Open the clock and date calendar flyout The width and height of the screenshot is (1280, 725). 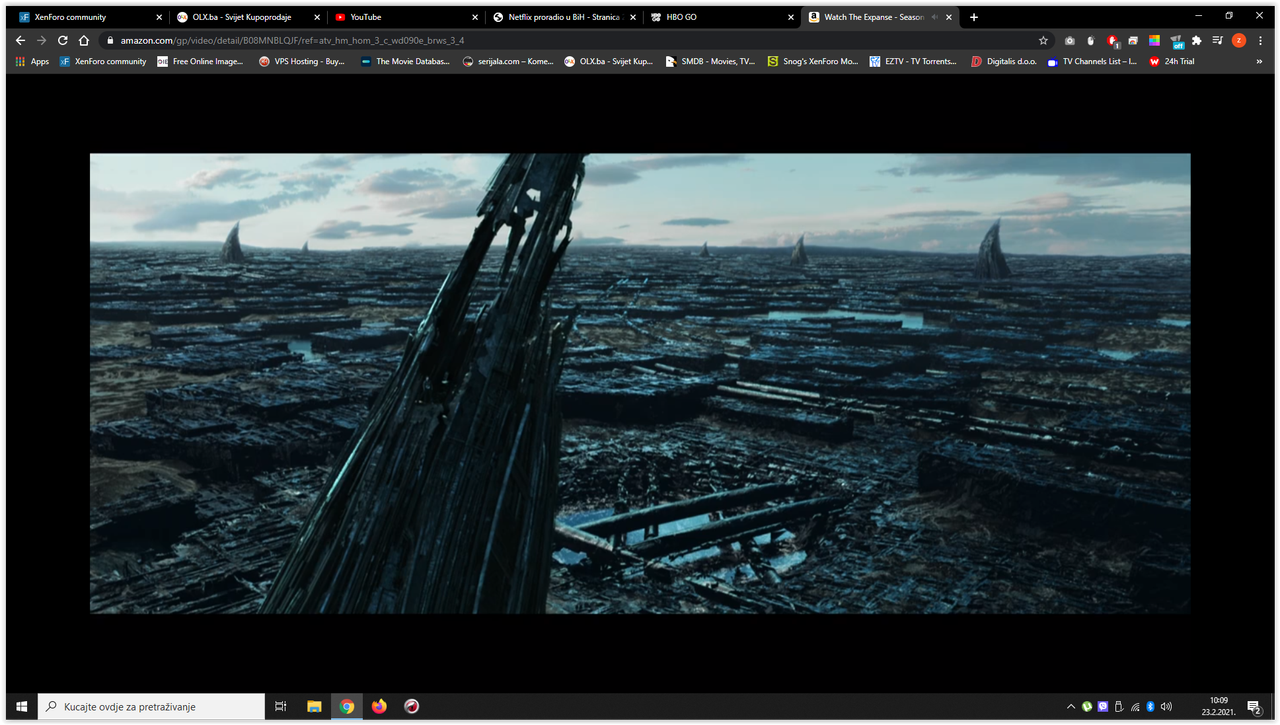click(1218, 707)
